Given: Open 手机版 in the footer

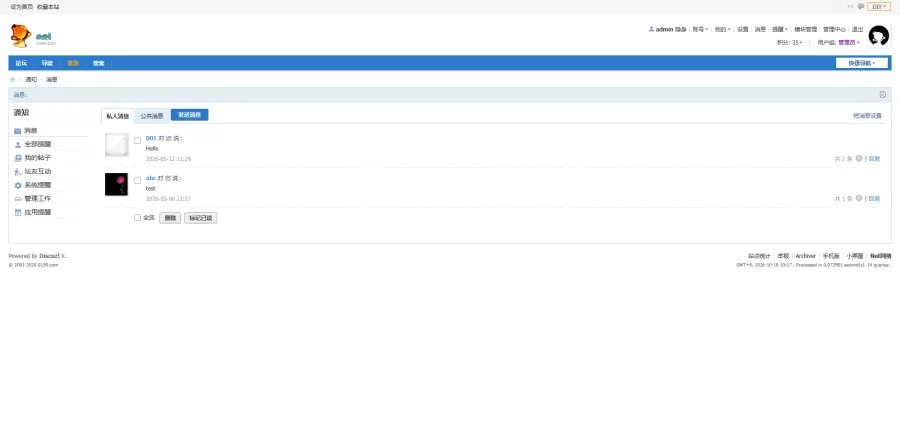Looking at the screenshot, I should [x=831, y=256].
